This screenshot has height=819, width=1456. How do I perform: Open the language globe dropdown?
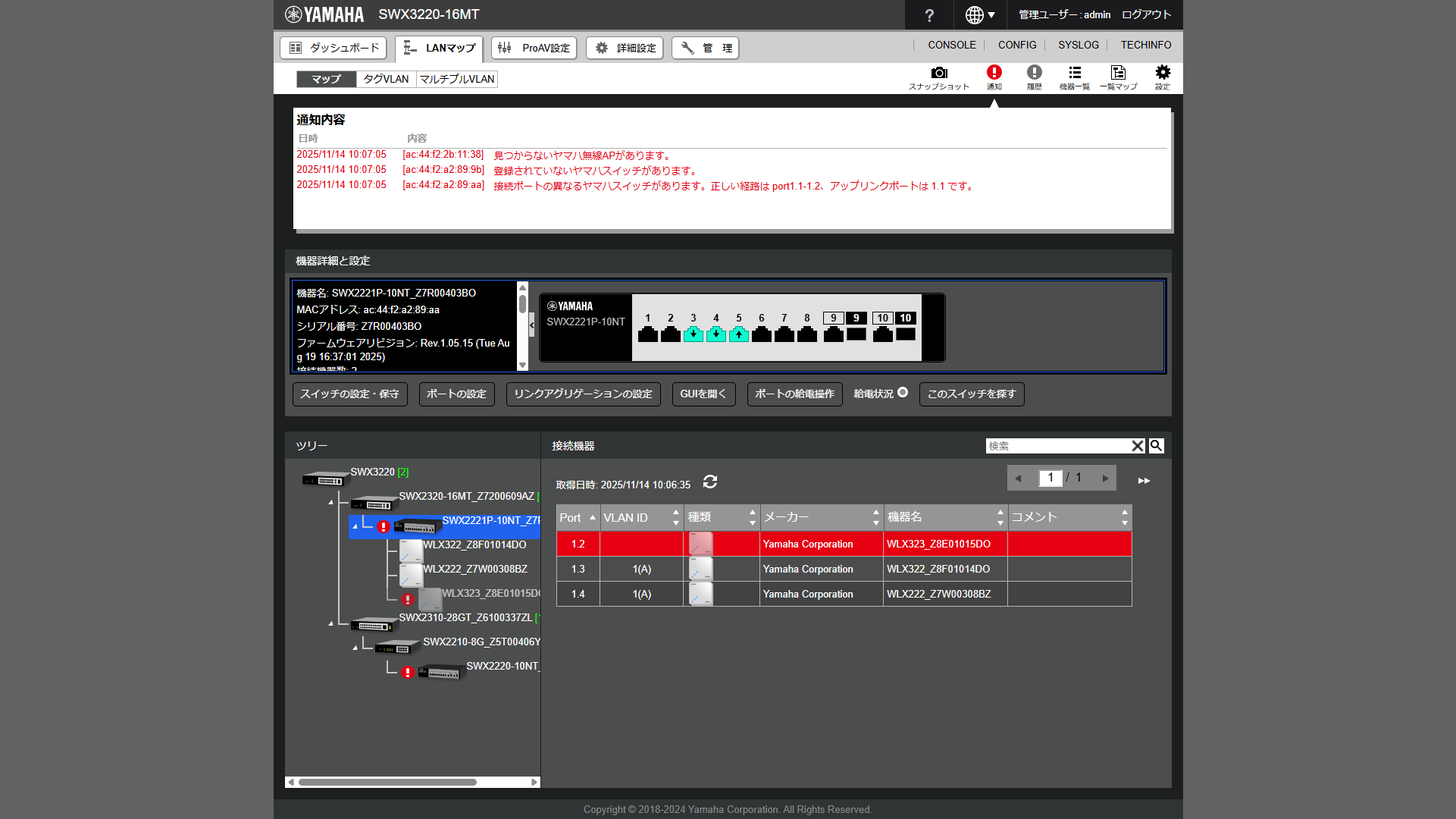pos(979,15)
